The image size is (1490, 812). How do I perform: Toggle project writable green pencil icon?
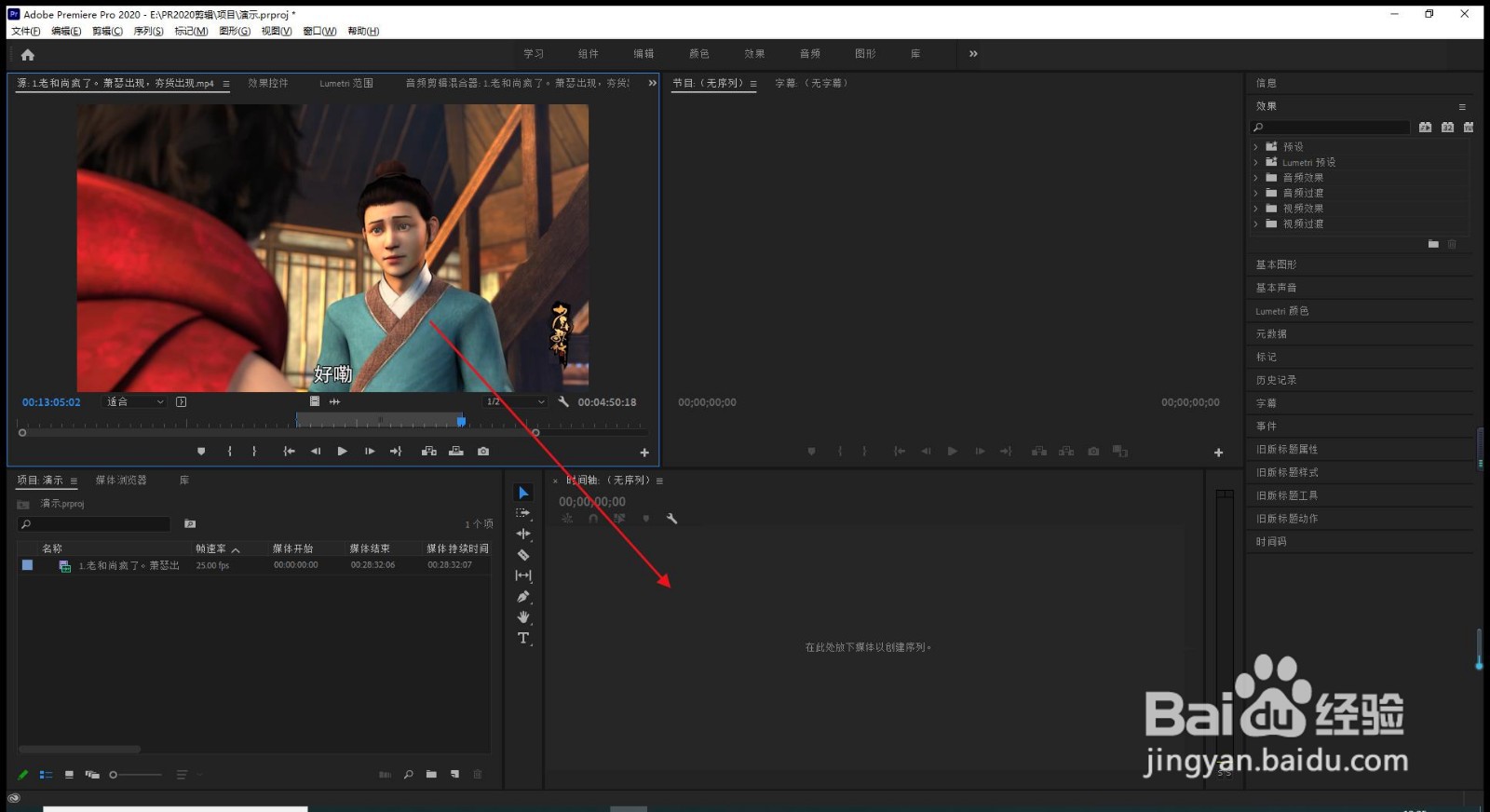23,775
